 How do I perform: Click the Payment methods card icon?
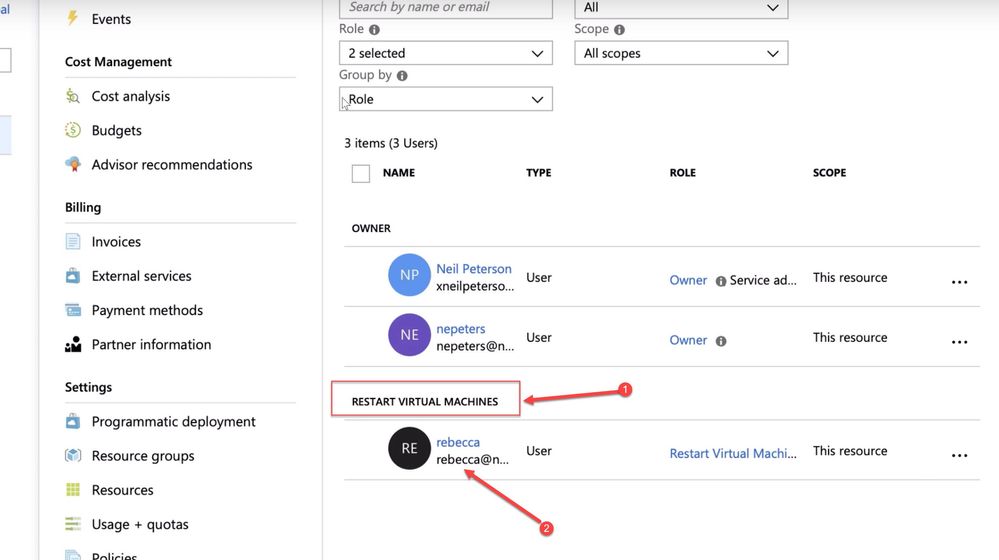coord(73,310)
